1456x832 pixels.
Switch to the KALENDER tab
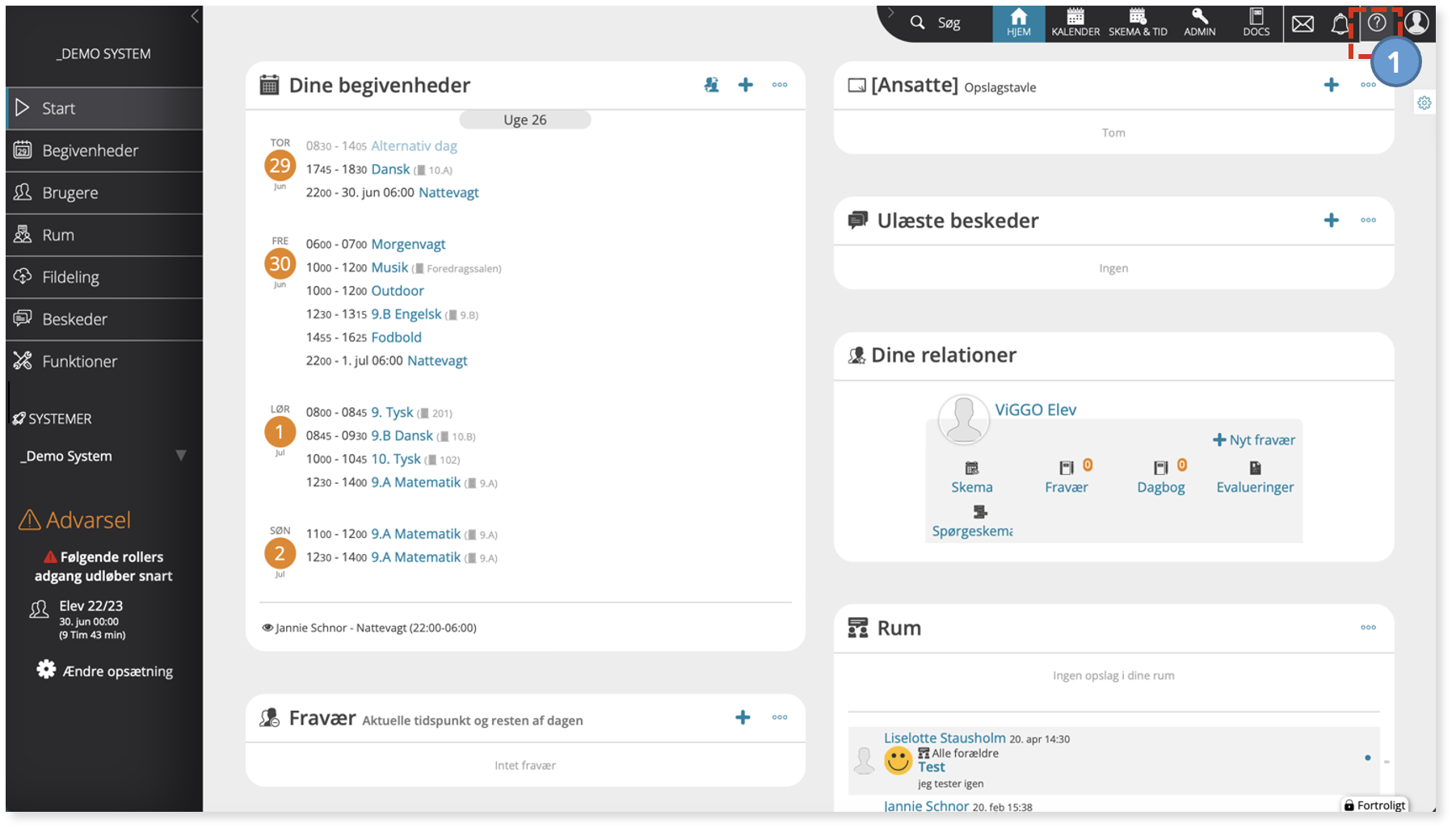tap(1075, 23)
